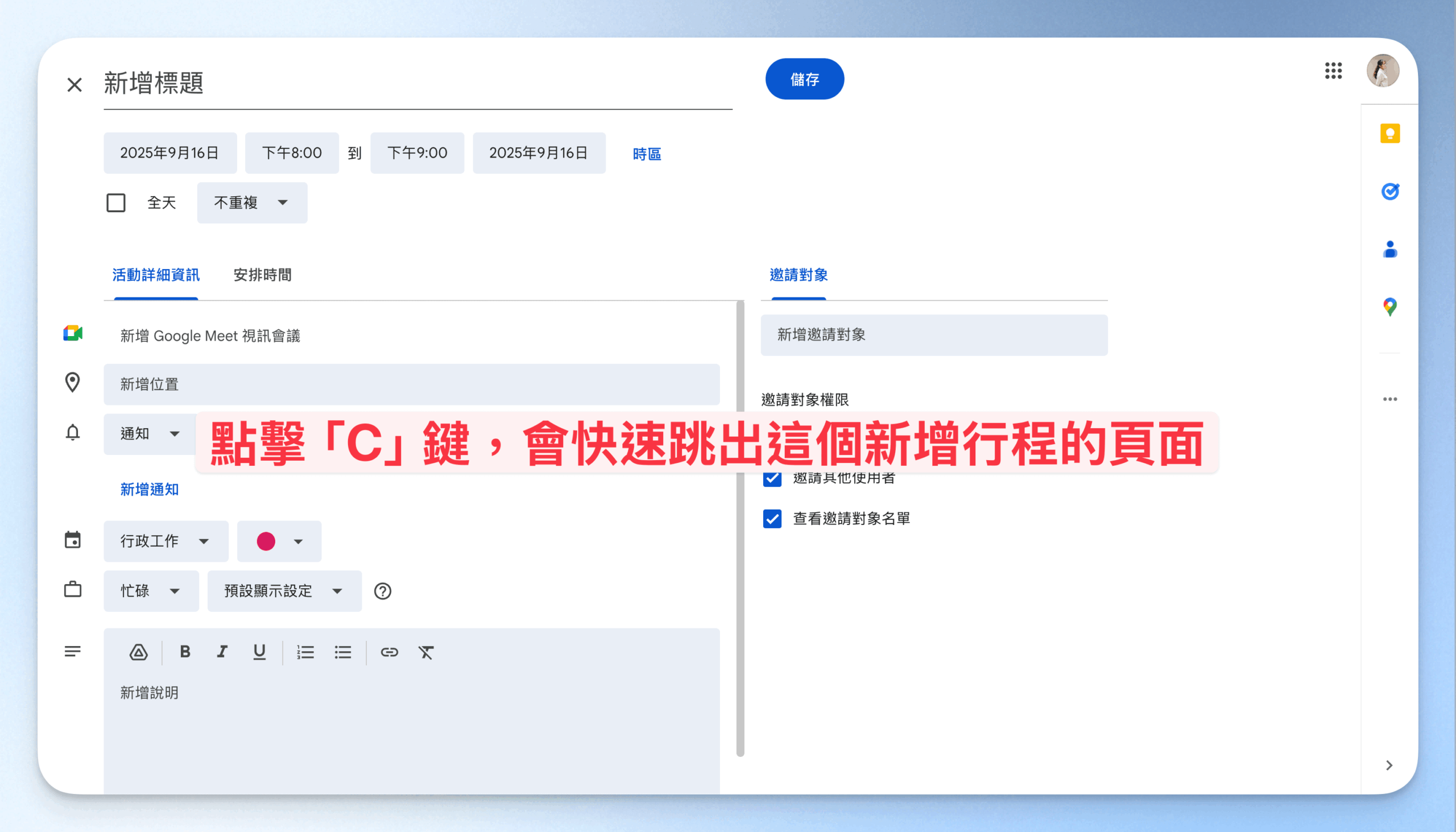
Task: Expand the 行政工作 calendar dropdown
Action: 166,541
